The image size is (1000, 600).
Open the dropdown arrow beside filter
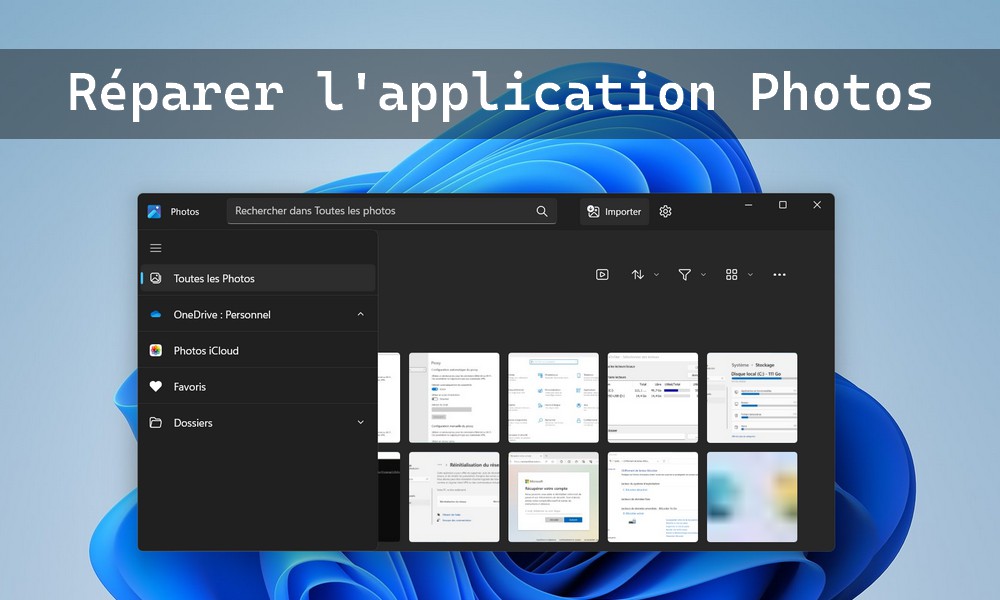point(703,274)
